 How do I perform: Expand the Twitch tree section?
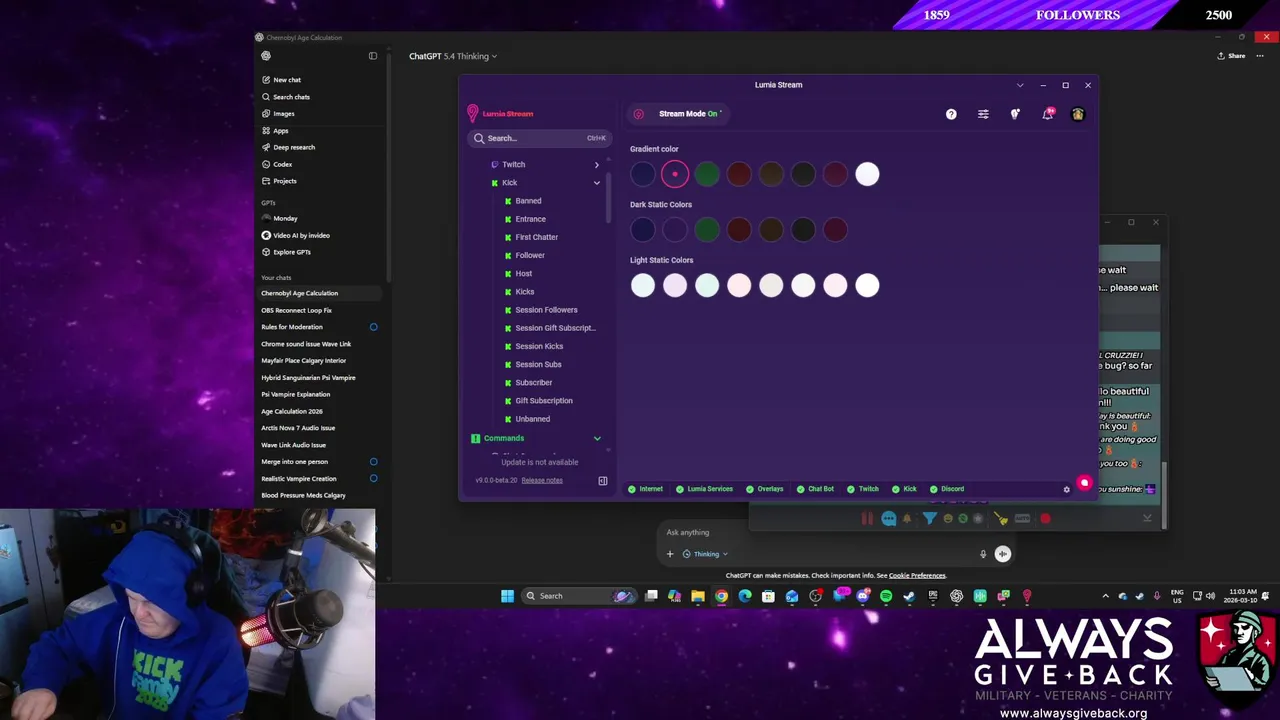pos(597,164)
